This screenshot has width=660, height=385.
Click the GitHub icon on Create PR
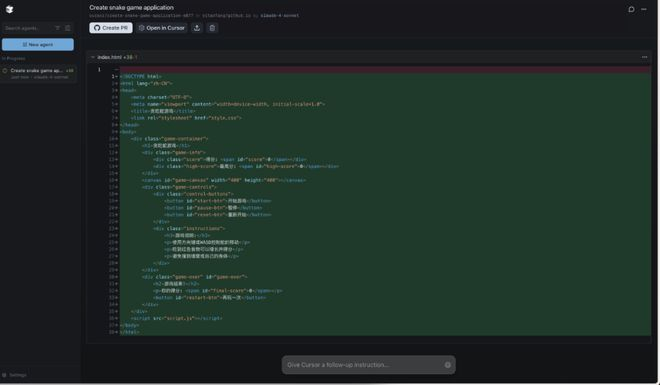pyautogui.click(x=97, y=28)
